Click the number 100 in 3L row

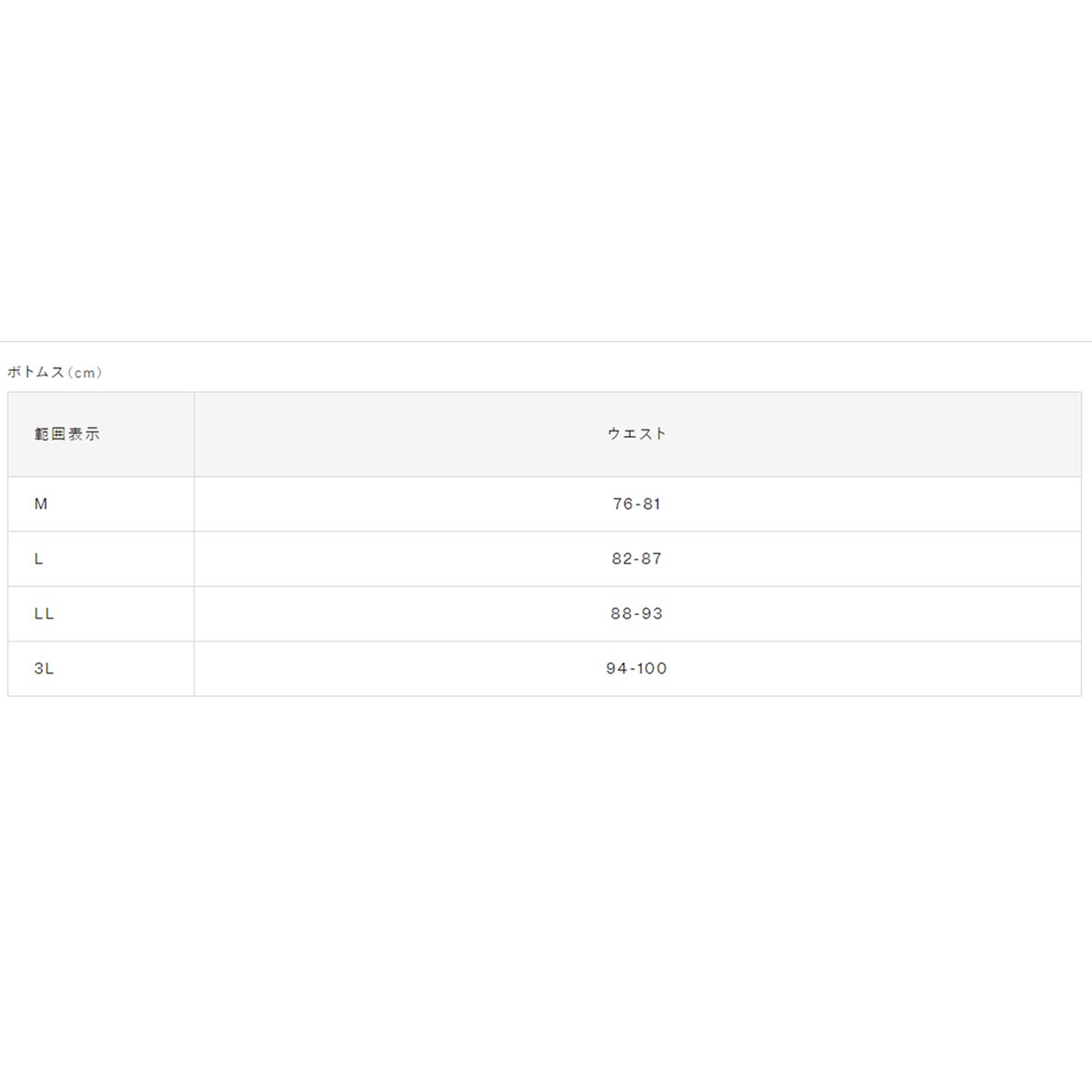pyautogui.click(x=652, y=668)
